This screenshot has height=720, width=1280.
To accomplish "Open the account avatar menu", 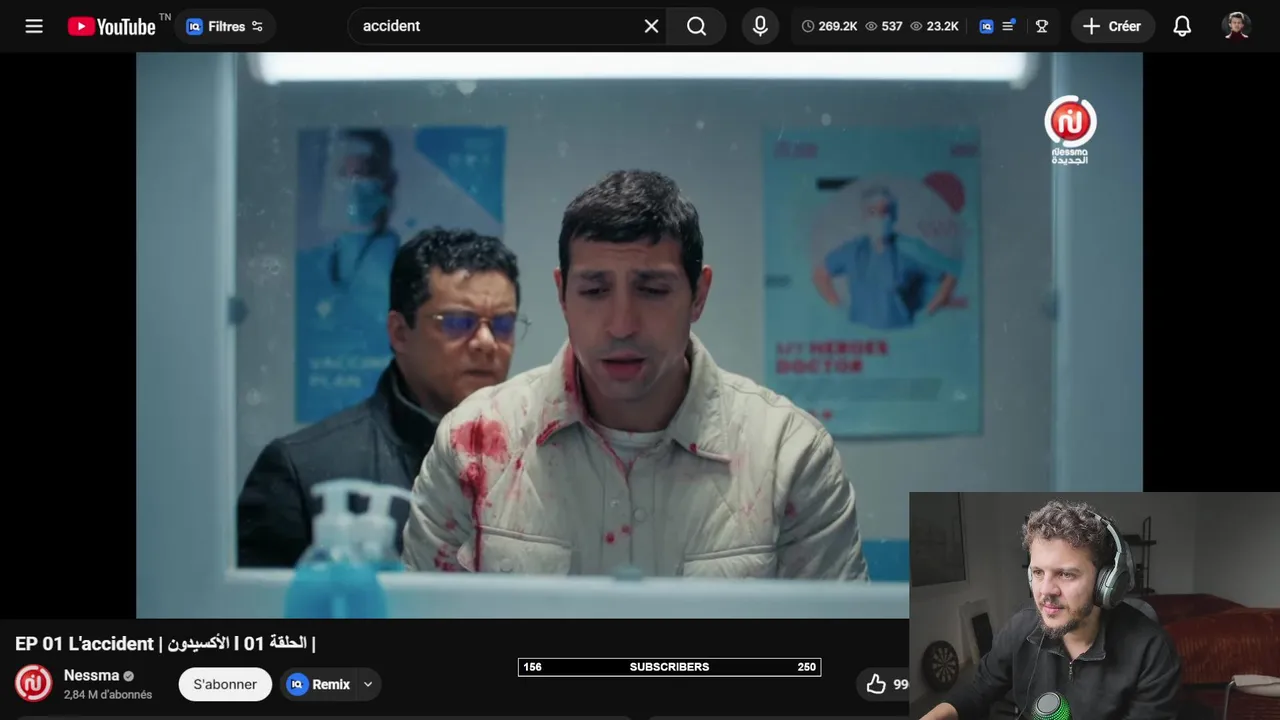I will [x=1237, y=26].
